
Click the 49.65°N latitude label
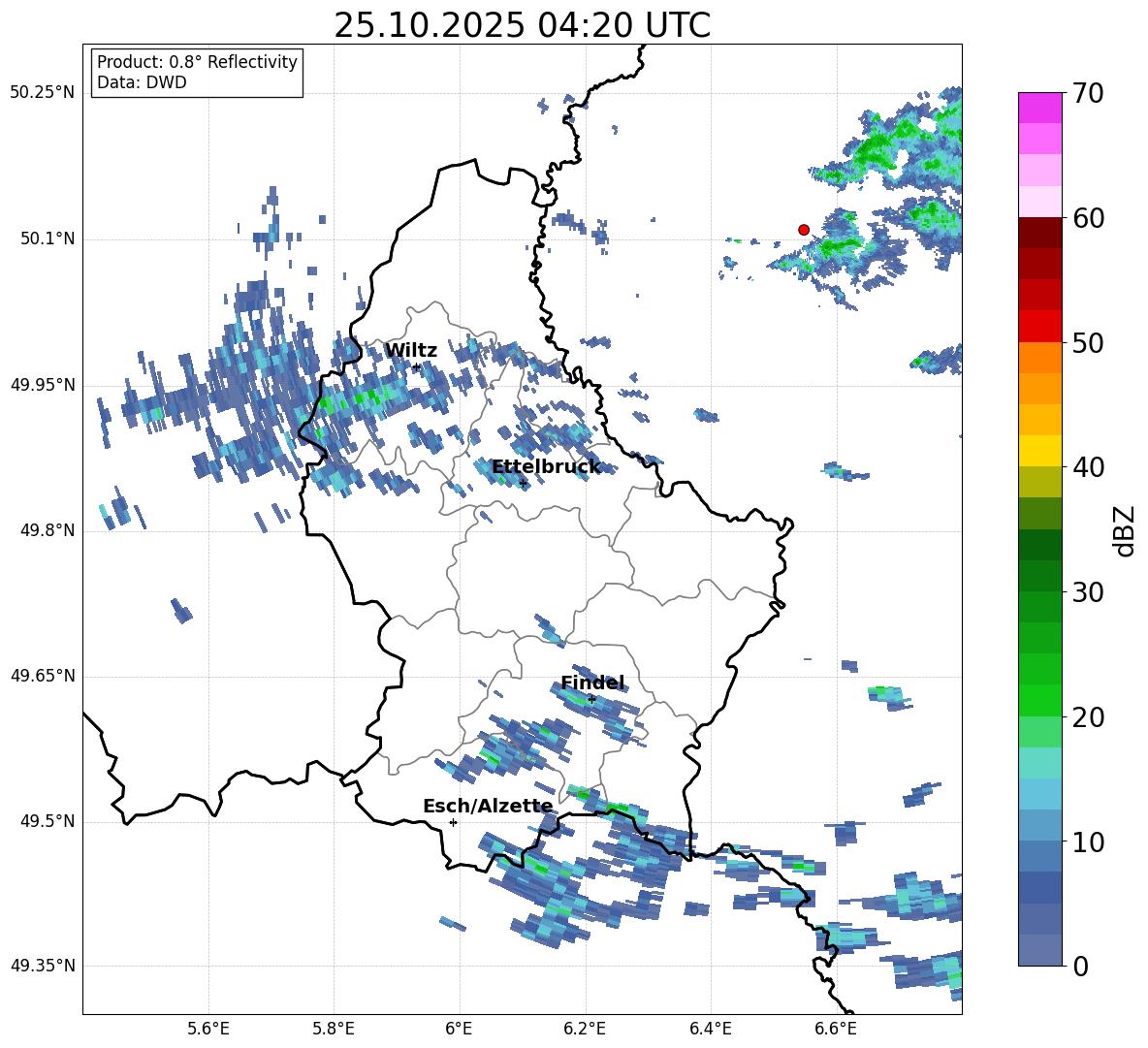43,676
